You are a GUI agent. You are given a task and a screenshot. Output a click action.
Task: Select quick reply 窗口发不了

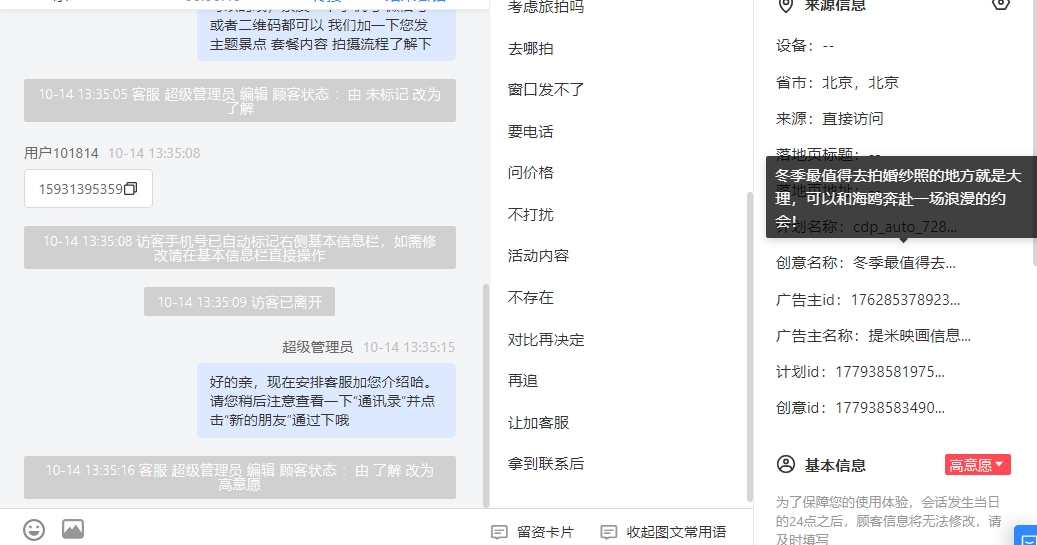pos(546,89)
